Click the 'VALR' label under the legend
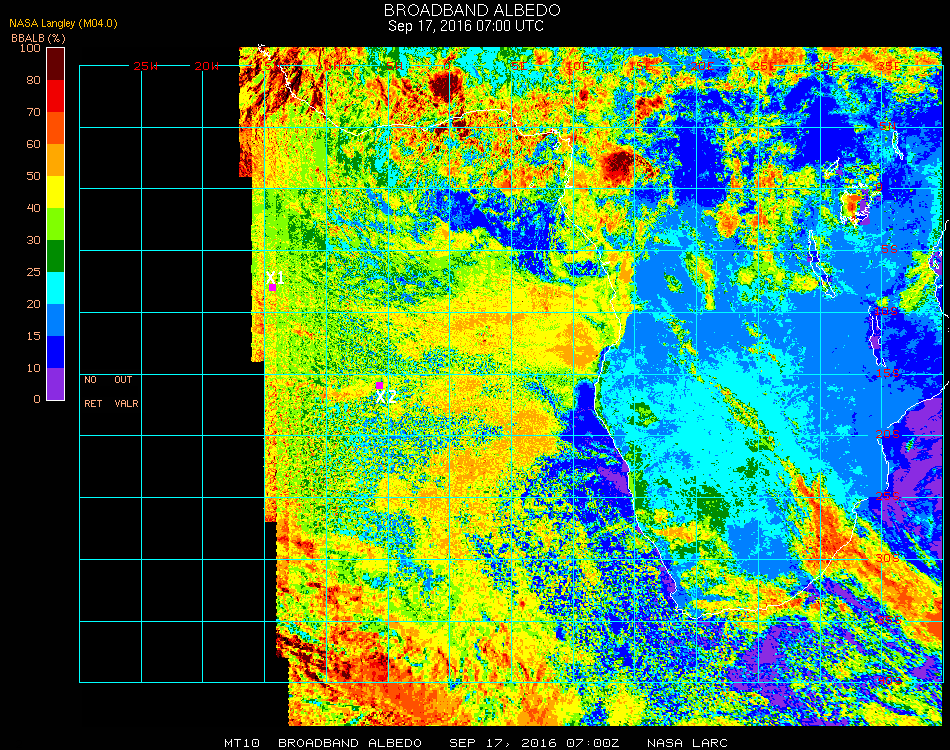 point(126,403)
